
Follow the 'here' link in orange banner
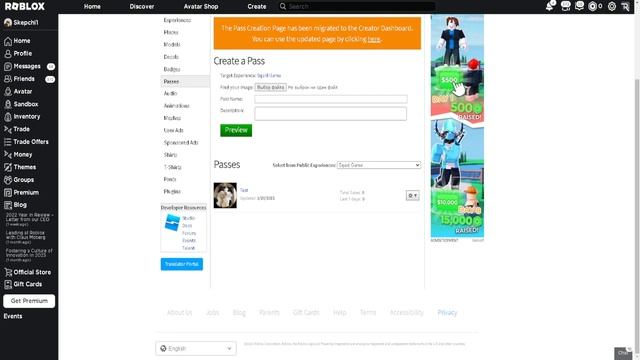click(374, 39)
